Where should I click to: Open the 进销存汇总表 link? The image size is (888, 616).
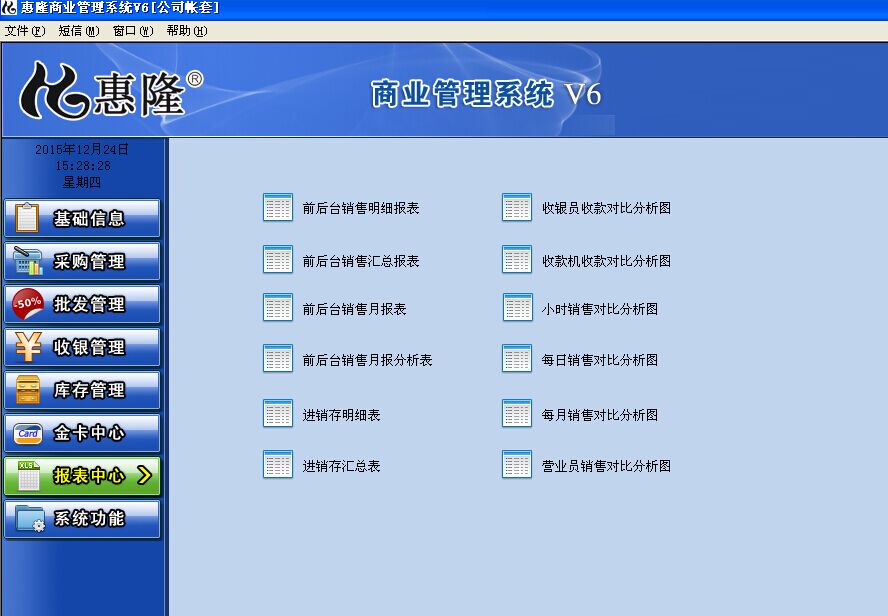341,466
